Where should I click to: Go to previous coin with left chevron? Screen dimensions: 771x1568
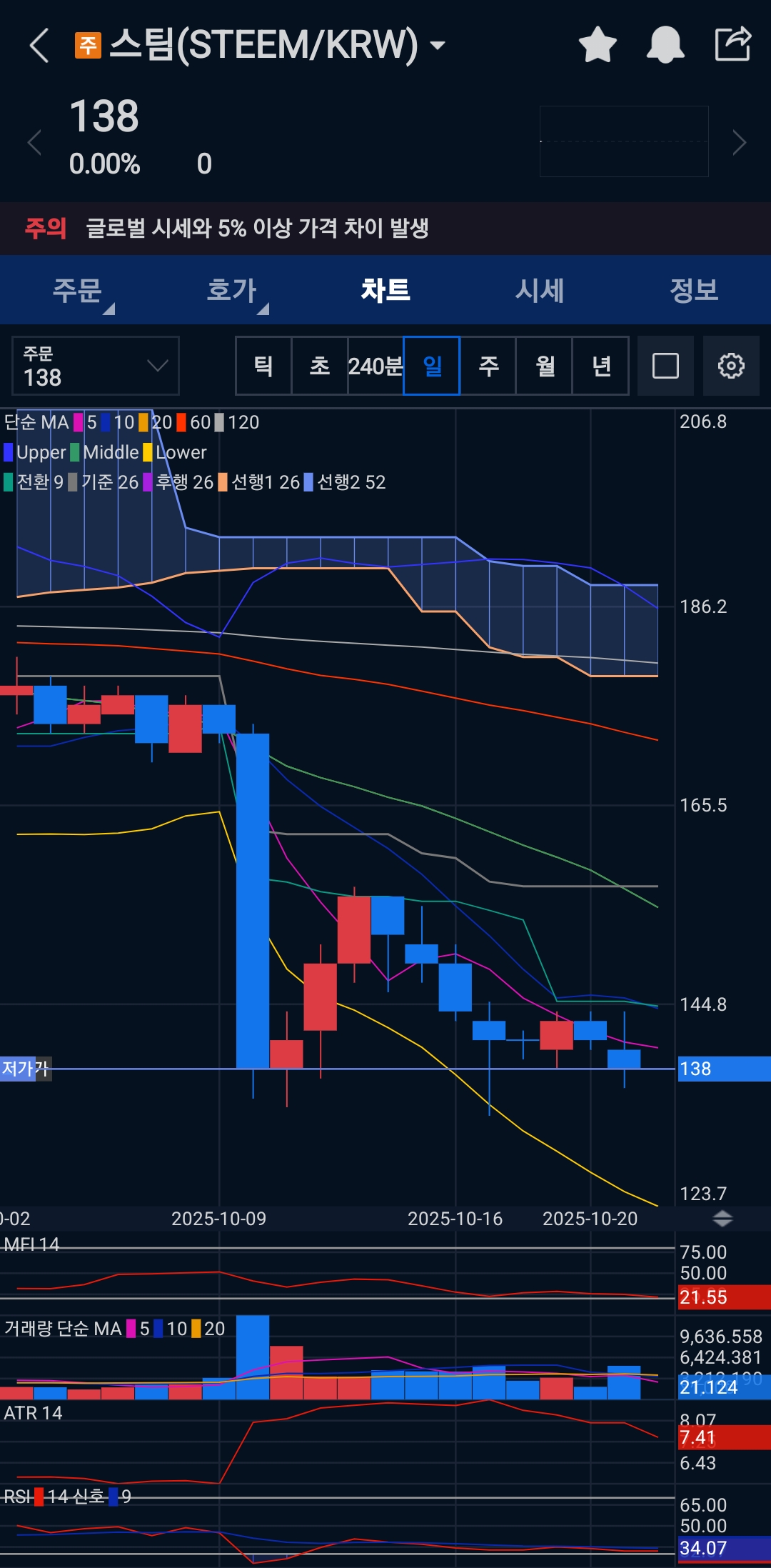(34, 143)
